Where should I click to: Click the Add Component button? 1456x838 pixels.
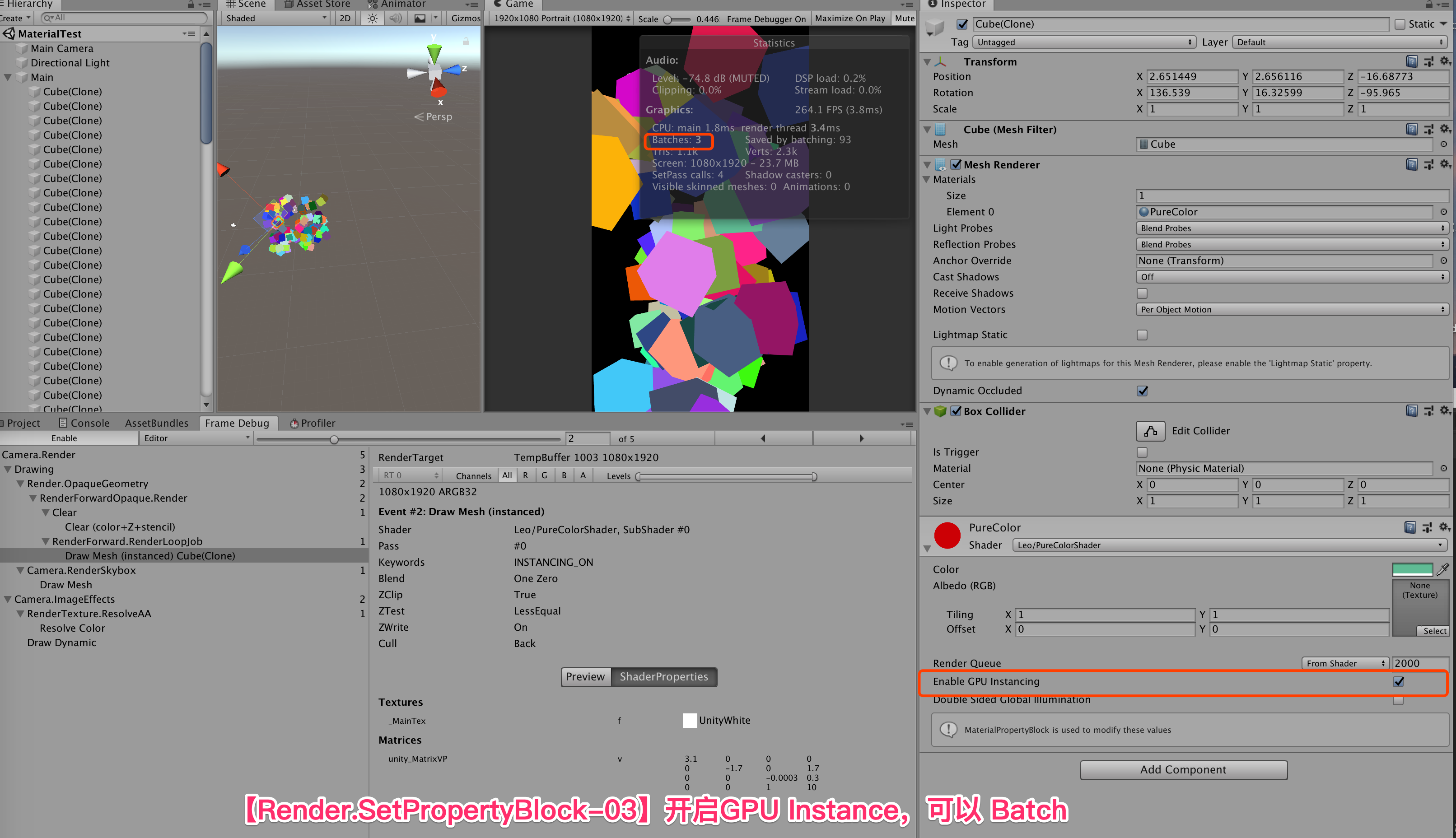[x=1183, y=769]
